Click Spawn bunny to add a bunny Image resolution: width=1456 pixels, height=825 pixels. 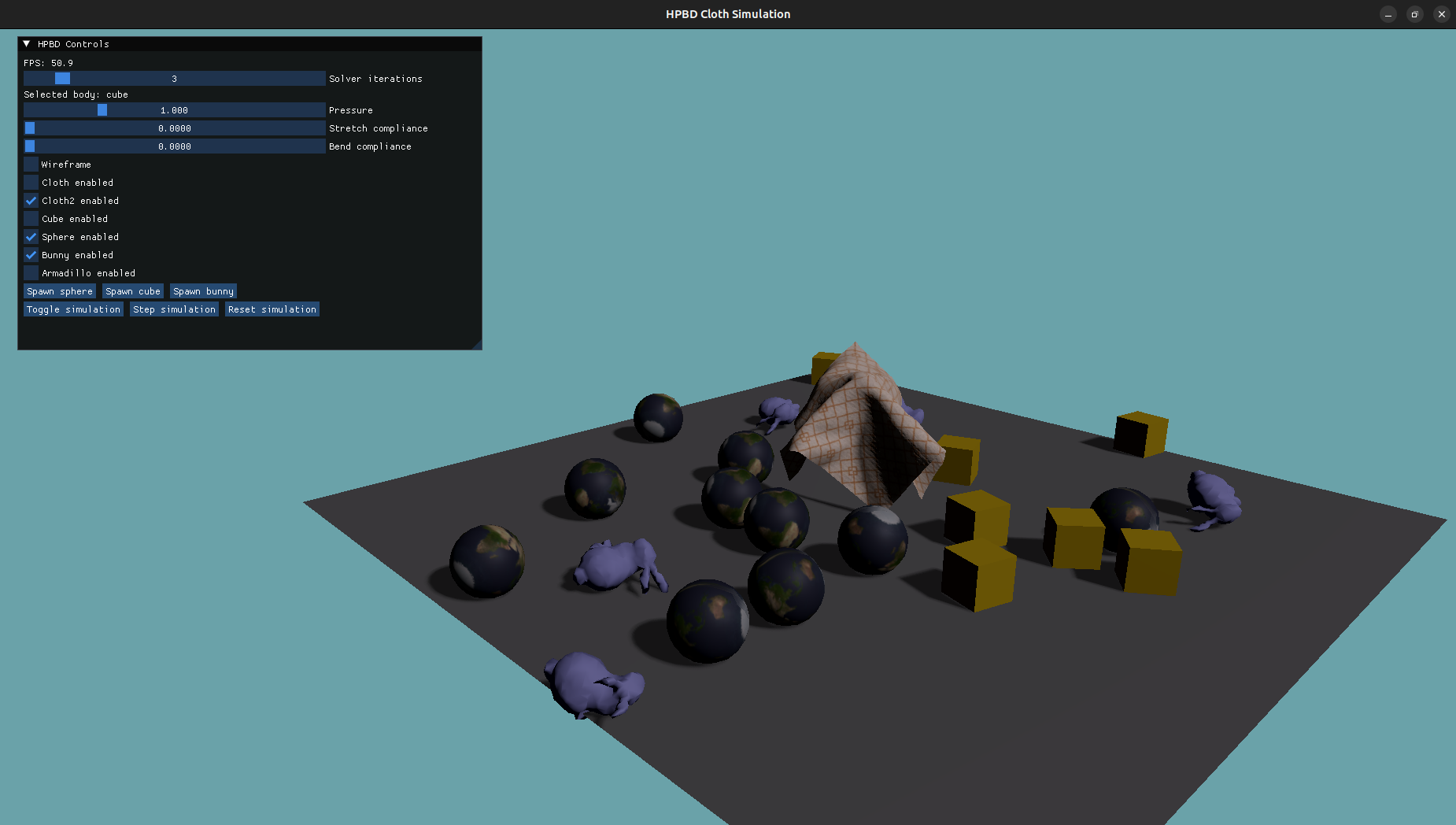click(203, 290)
